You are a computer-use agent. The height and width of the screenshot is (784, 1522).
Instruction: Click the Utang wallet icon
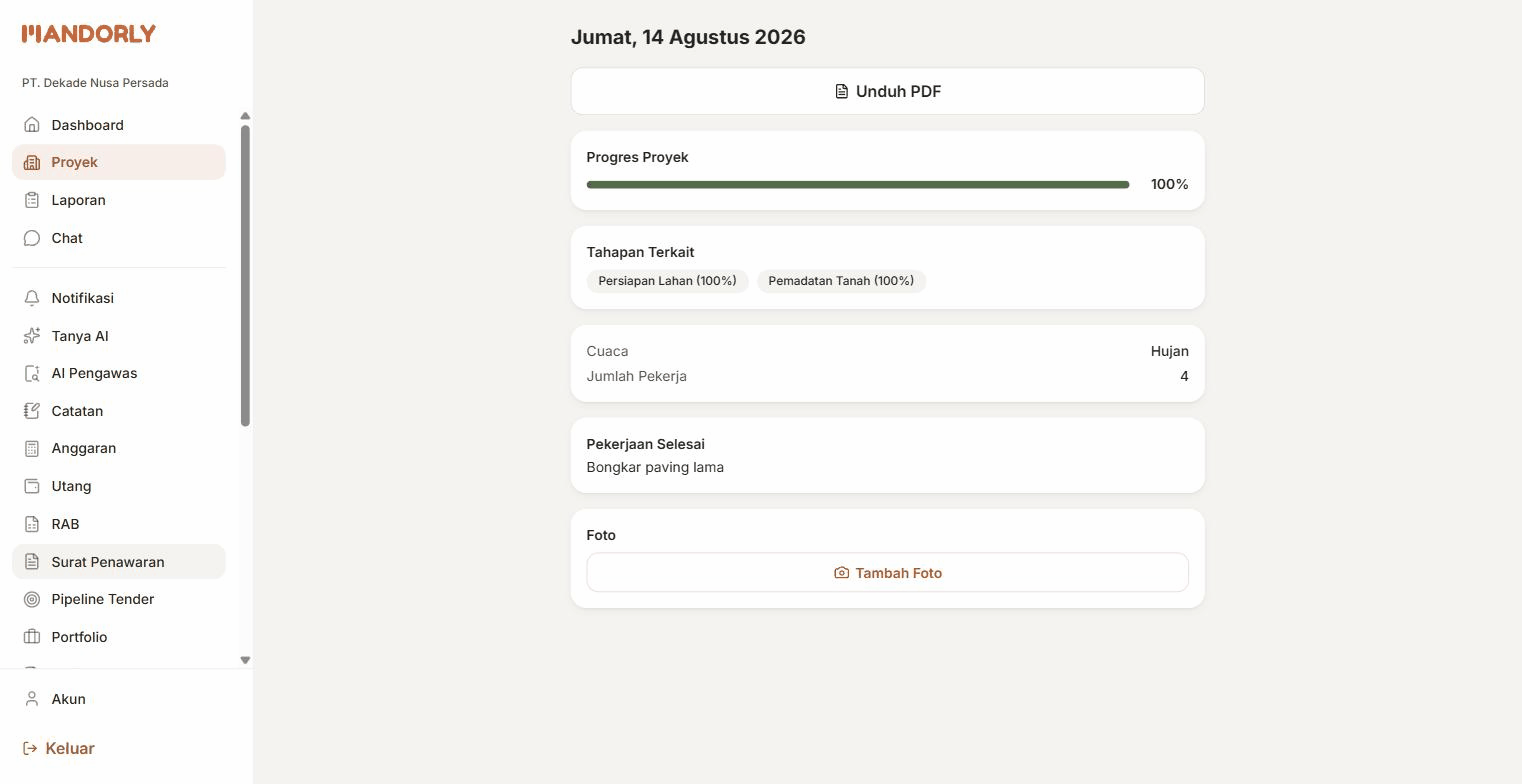tap(32, 486)
